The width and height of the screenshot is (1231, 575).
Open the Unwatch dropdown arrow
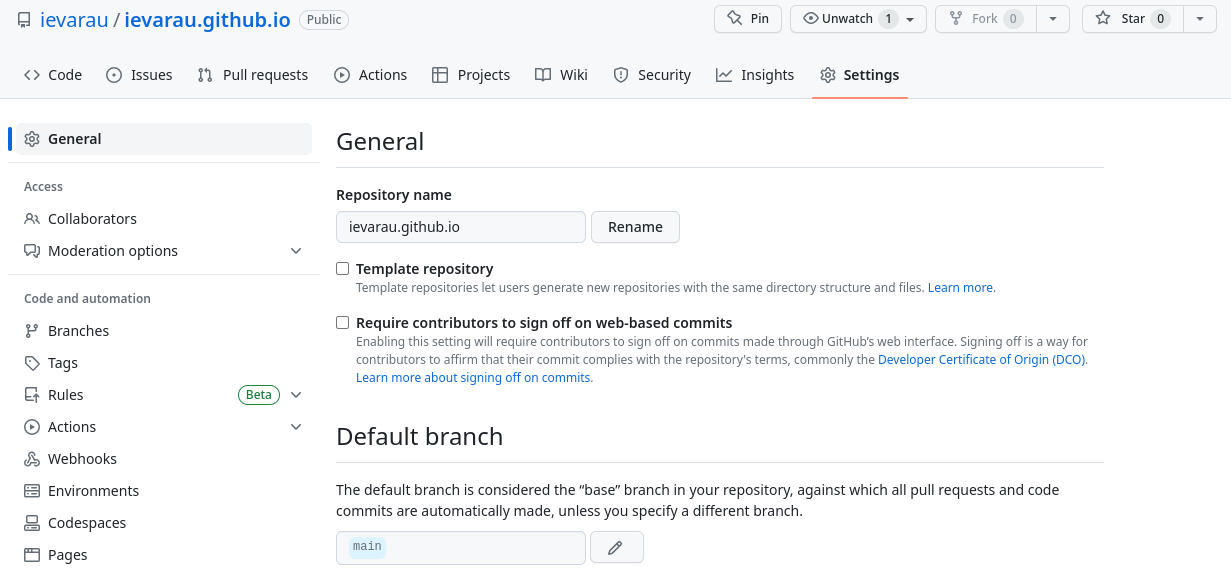point(911,19)
